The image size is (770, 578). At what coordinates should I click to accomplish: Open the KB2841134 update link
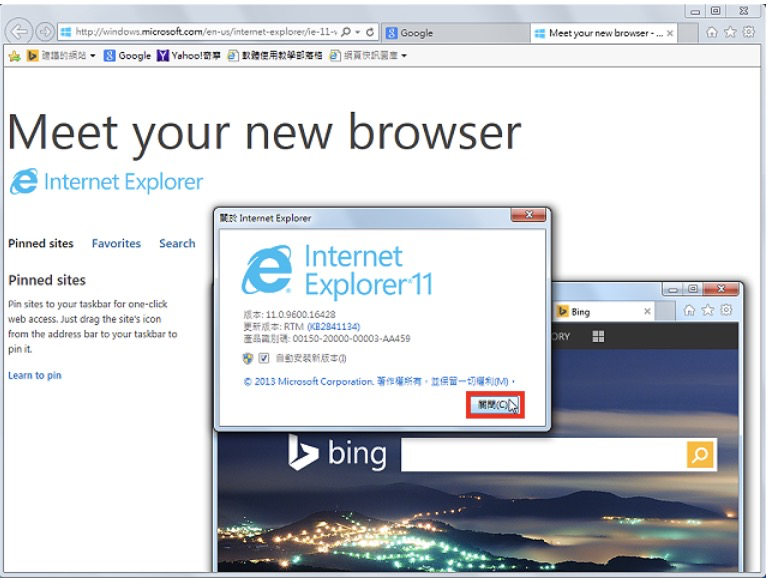[x=333, y=327]
